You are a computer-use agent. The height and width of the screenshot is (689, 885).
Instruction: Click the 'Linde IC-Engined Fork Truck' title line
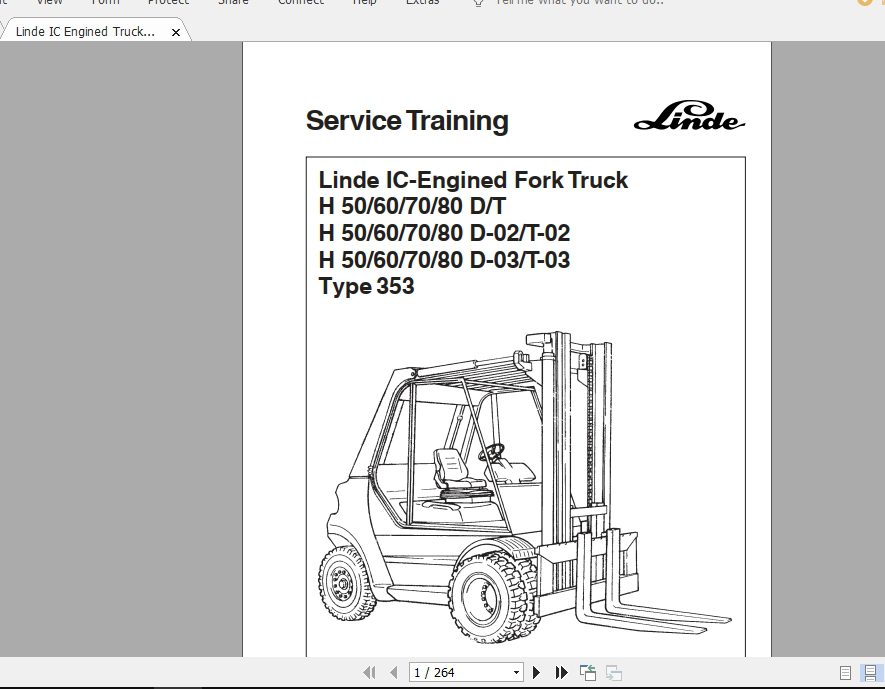(473, 180)
